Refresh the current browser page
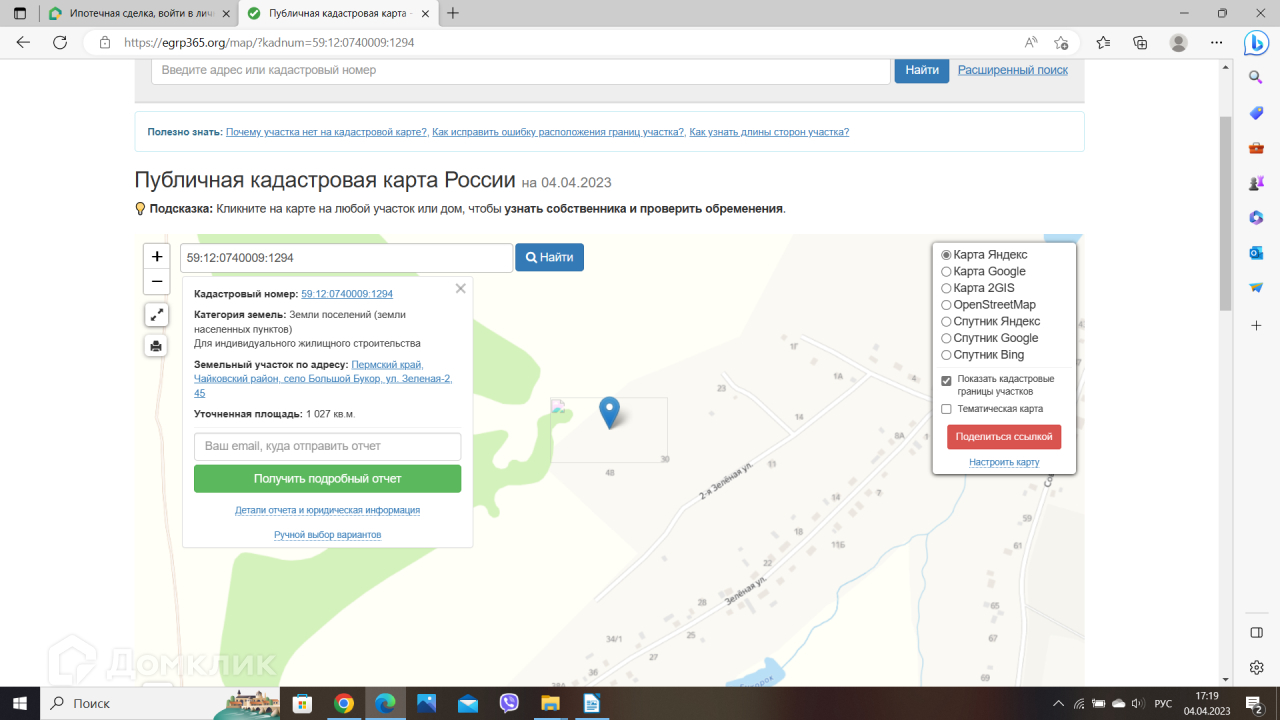The image size is (1280, 720). (60, 43)
